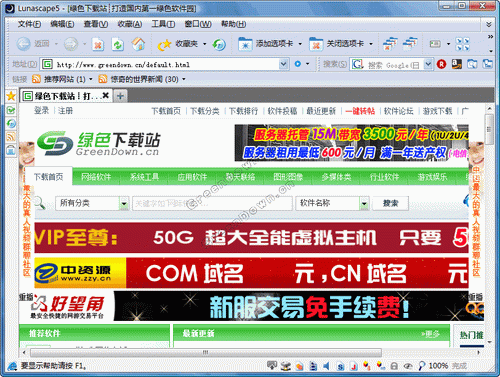Open the new tab plus button

tap(120, 96)
